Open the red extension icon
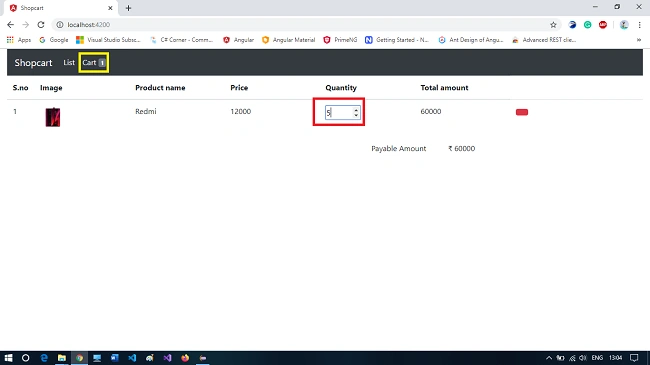 coord(603,25)
